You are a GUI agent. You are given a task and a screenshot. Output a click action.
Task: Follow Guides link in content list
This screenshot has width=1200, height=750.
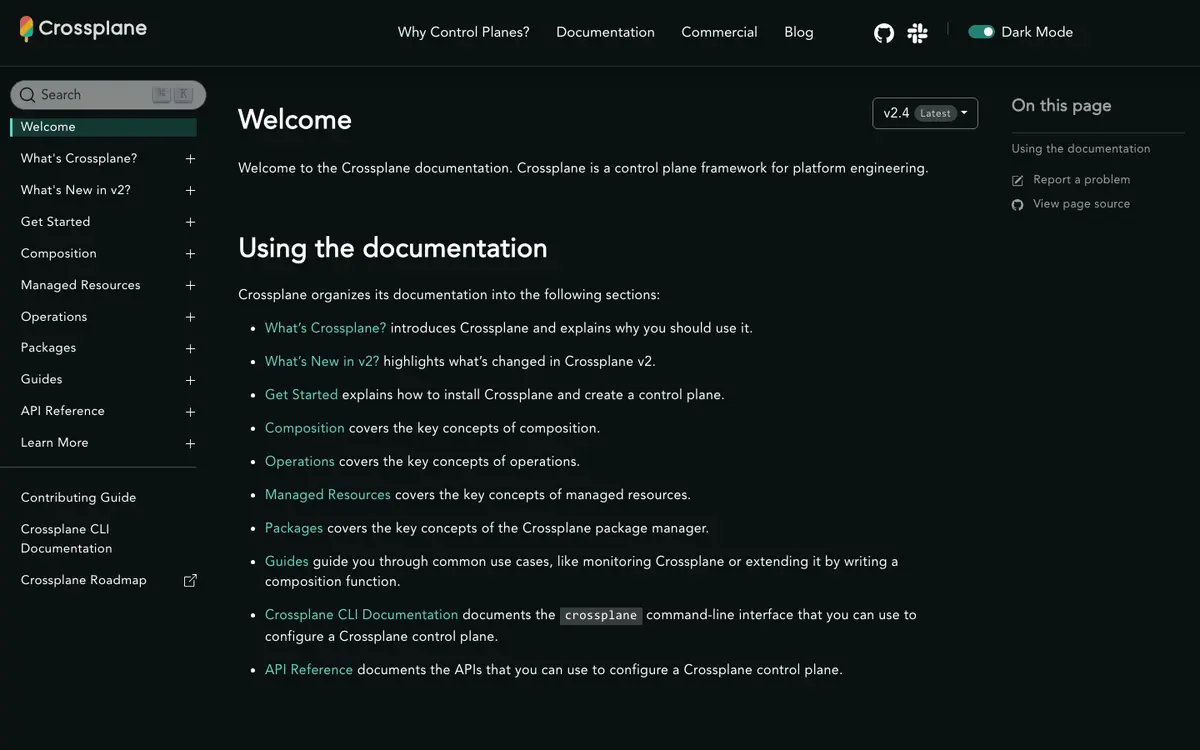pyautogui.click(x=287, y=562)
